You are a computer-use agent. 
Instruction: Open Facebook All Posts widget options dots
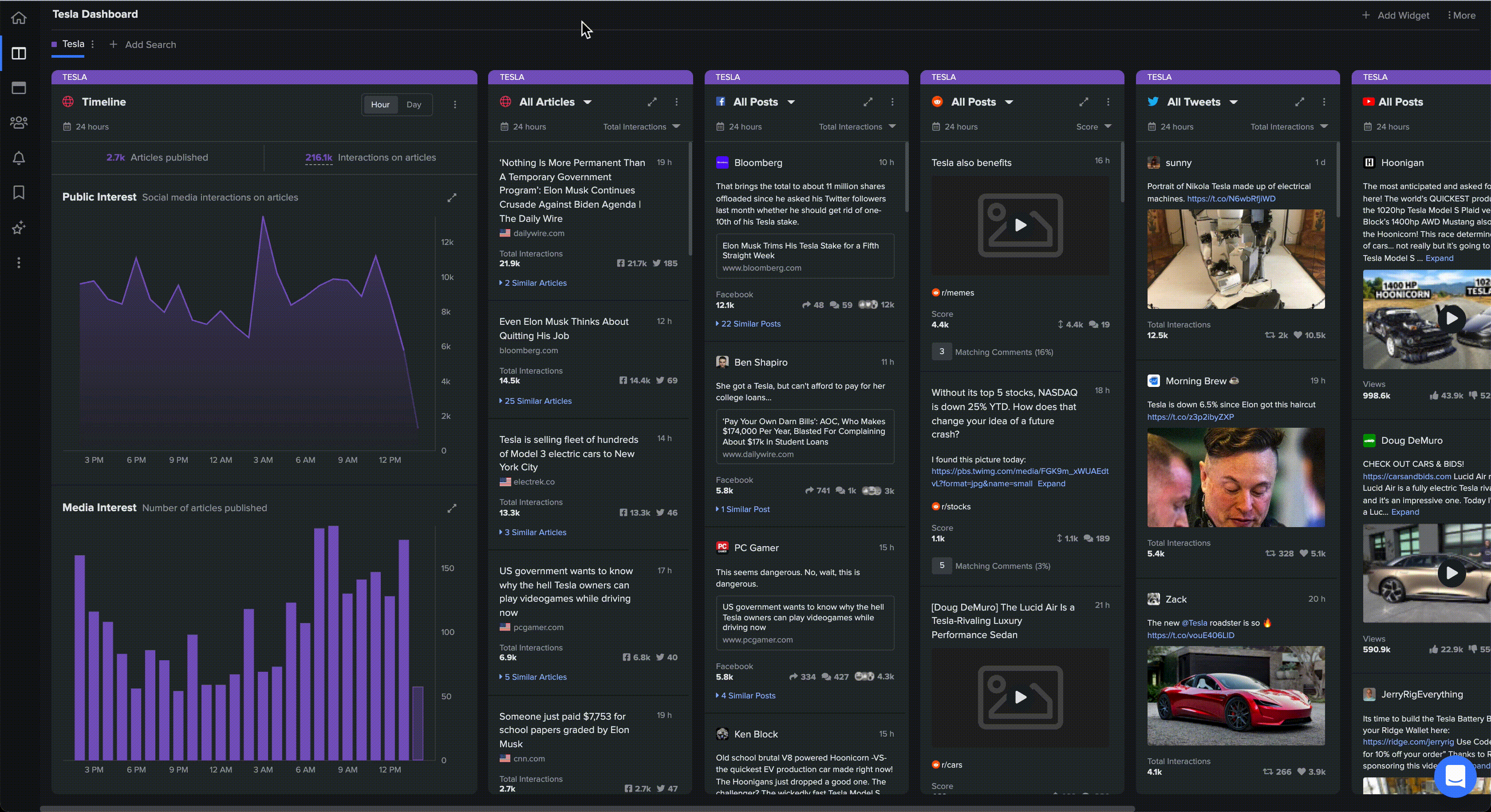[892, 102]
